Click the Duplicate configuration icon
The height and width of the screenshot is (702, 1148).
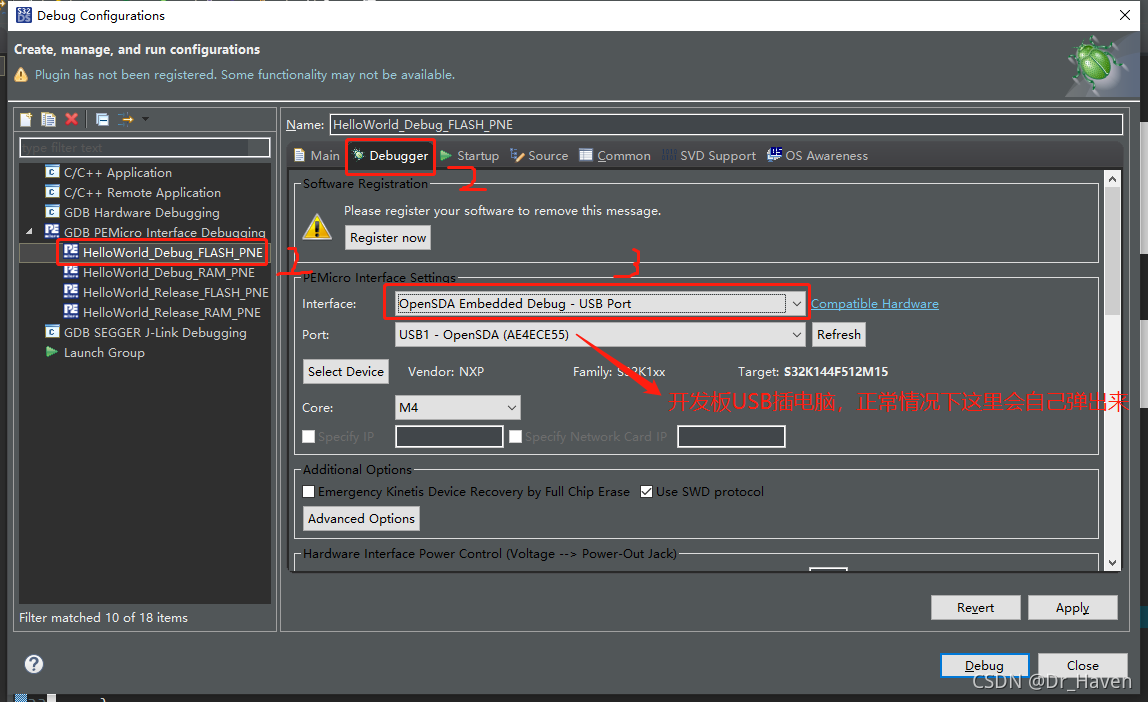click(48, 119)
